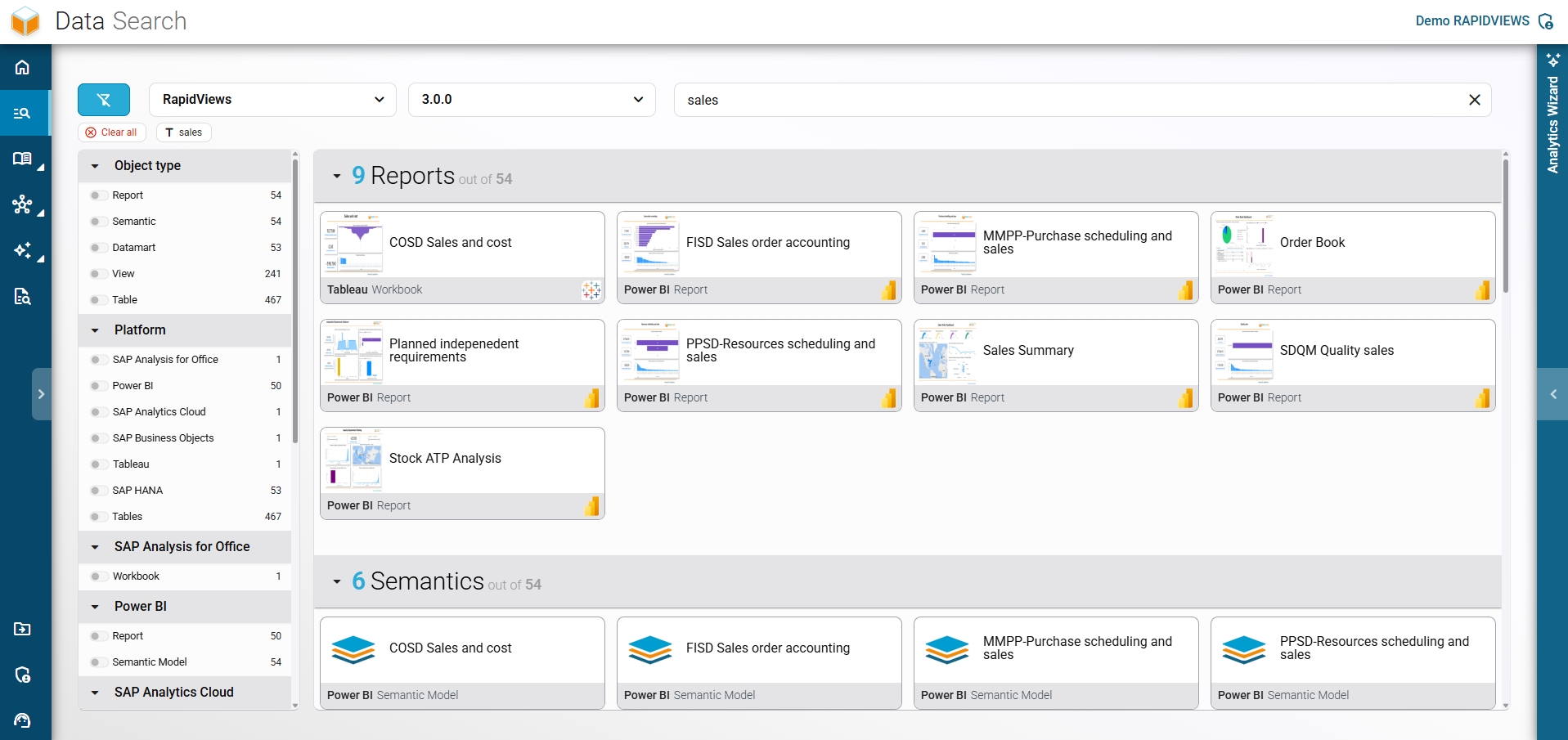Open MMPP-Purchase scheduling and sales report

click(1056, 257)
